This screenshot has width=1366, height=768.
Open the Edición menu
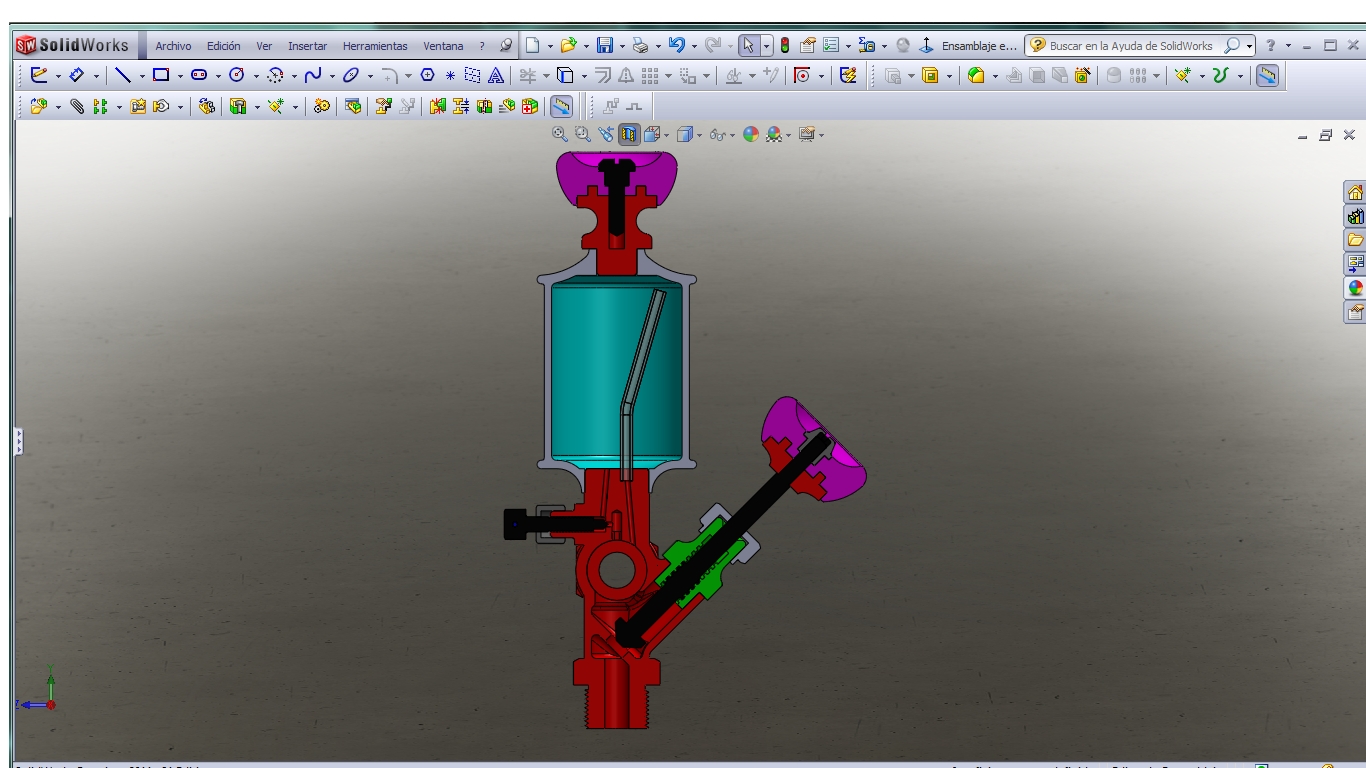click(224, 46)
